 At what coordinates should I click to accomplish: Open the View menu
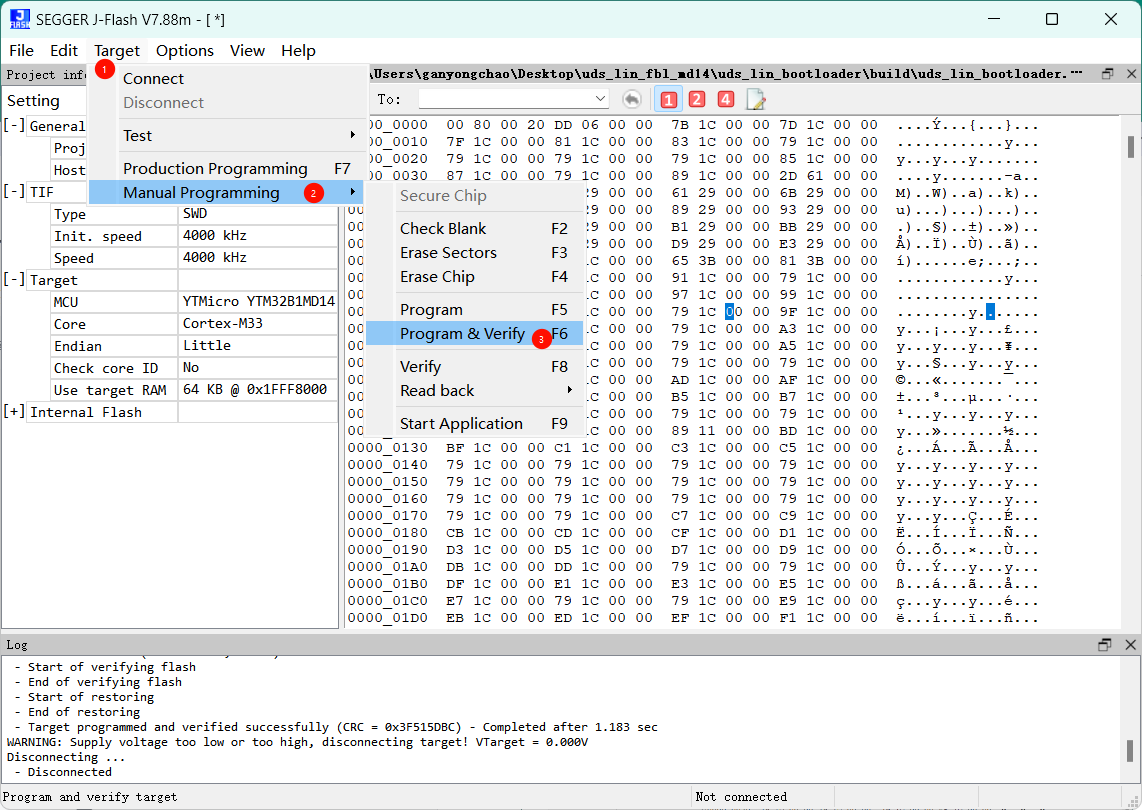click(247, 50)
